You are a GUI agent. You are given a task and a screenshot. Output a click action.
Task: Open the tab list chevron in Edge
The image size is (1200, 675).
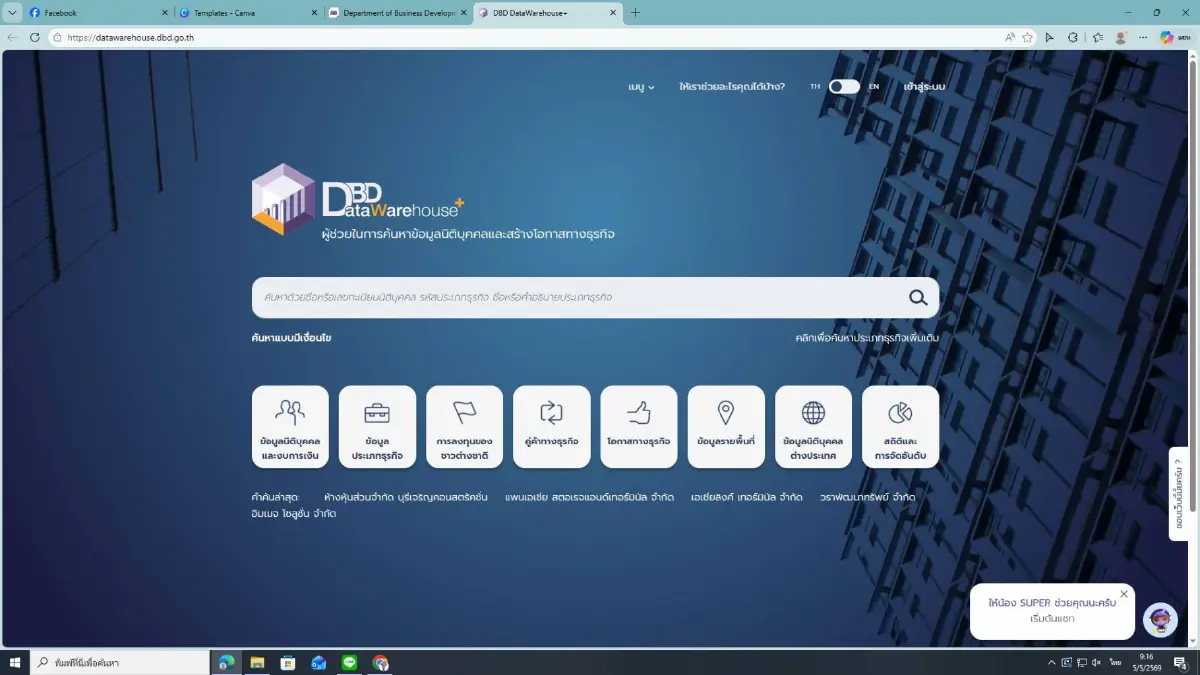click(12, 13)
